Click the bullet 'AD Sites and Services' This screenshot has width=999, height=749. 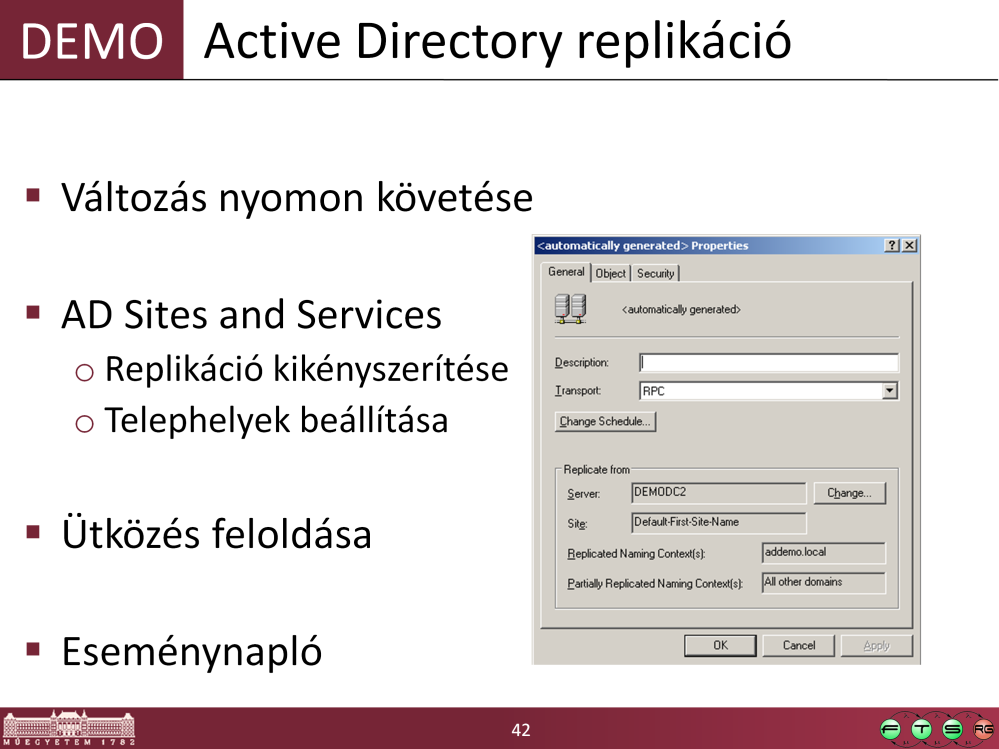[x=252, y=315]
